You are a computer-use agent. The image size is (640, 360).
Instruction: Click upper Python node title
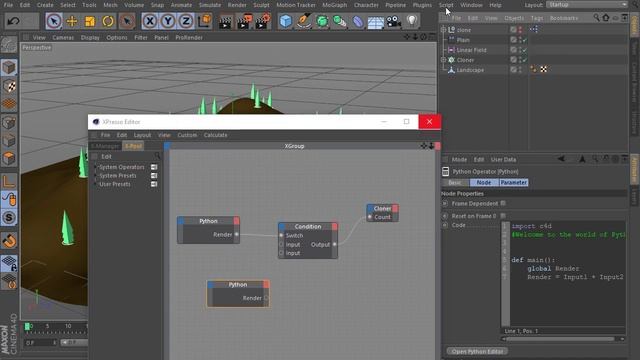coord(208,221)
